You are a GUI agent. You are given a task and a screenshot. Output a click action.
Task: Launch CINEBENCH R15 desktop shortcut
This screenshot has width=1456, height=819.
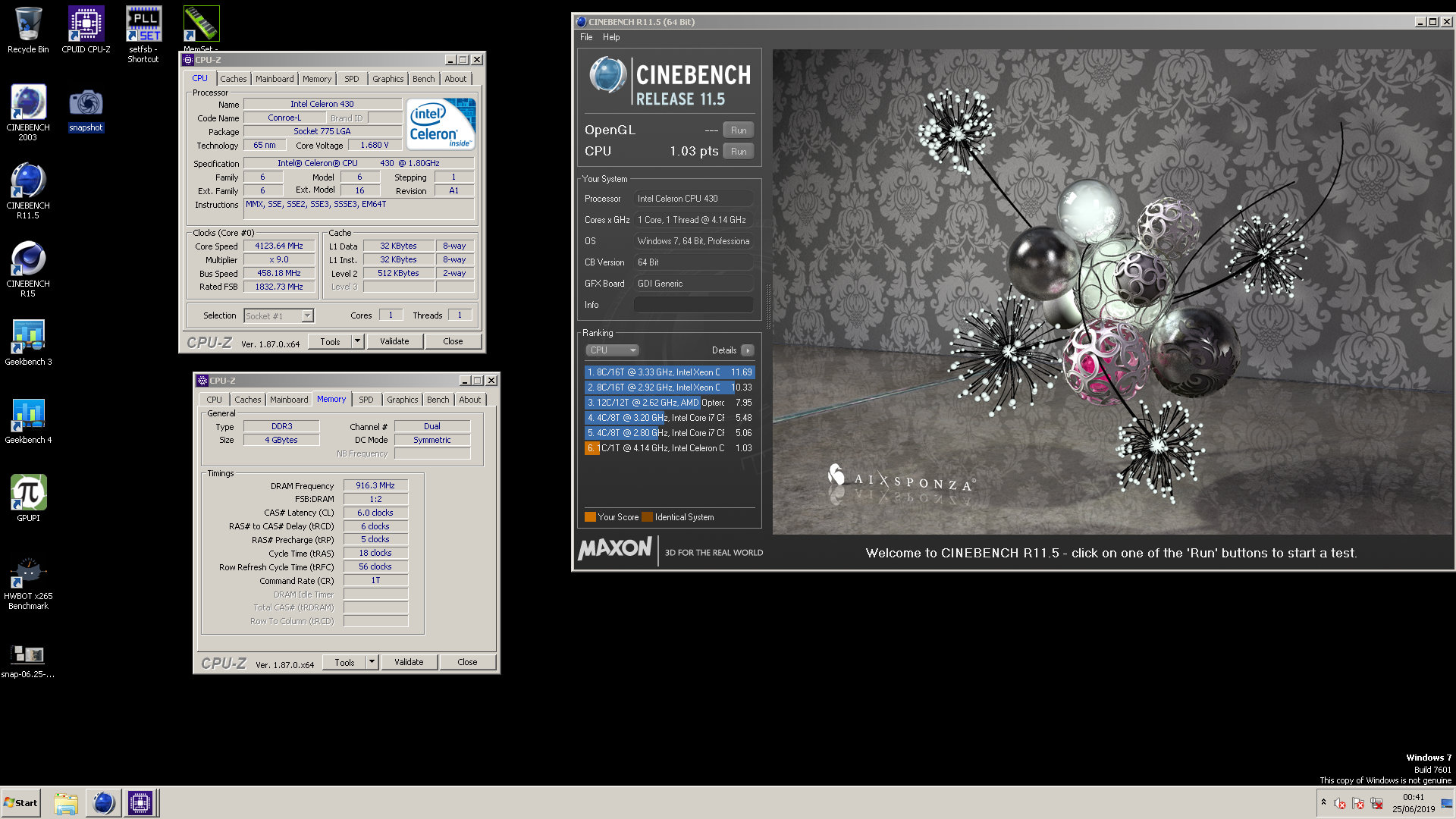point(28,269)
